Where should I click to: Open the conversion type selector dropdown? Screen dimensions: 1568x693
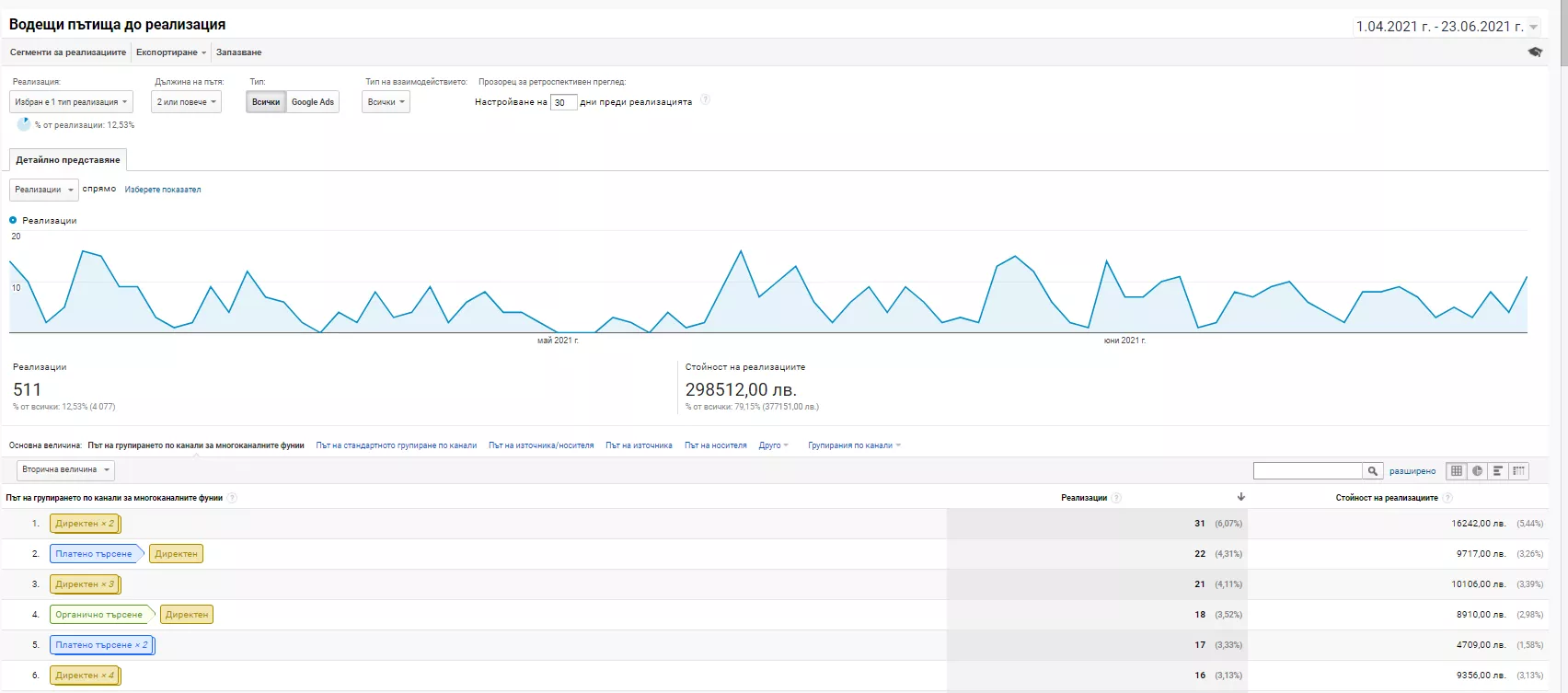pos(72,102)
